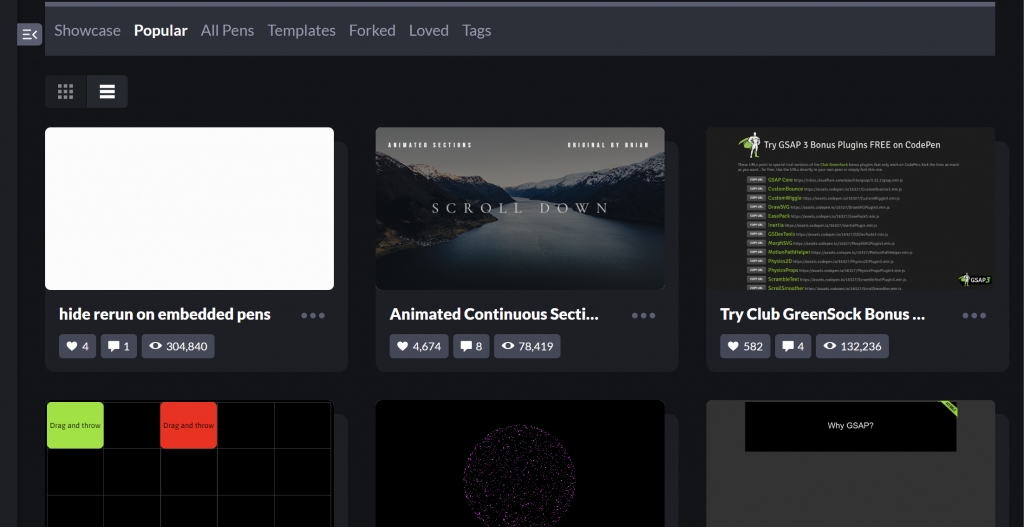
Task: Switch to list view layout
Action: point(107,91)
